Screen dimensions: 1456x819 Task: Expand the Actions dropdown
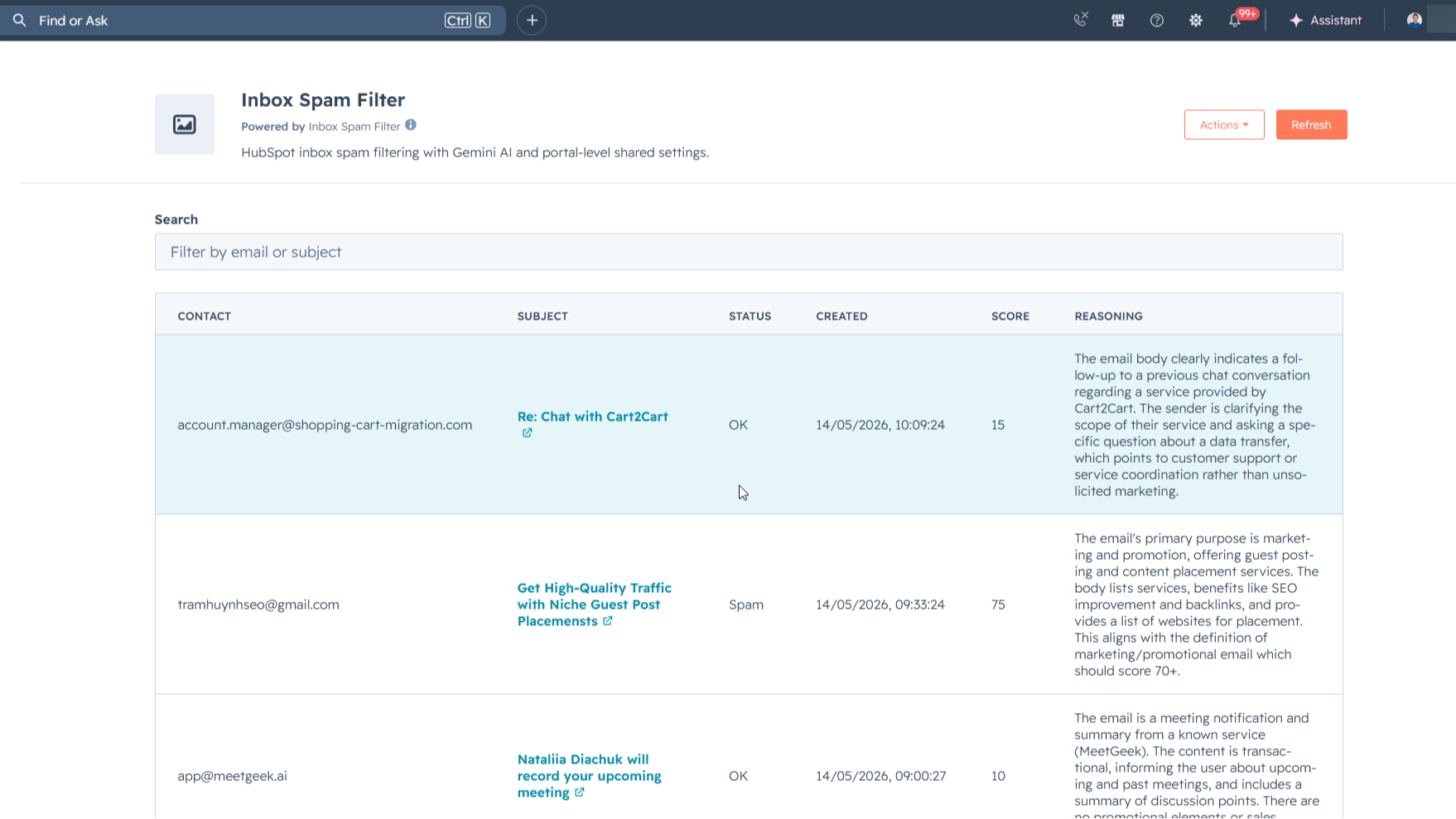1224,125
